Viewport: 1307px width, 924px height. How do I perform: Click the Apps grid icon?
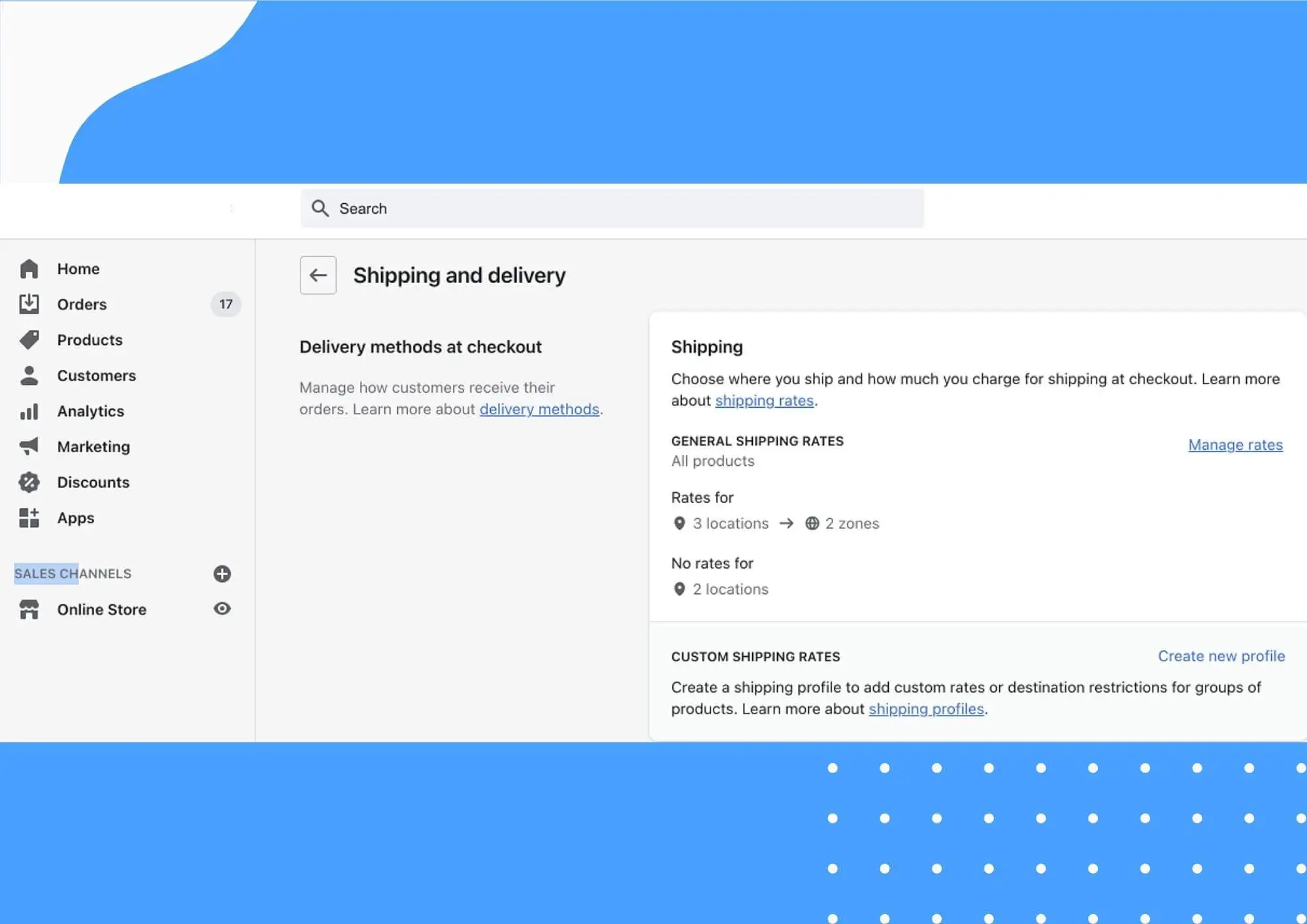[29, 518]
